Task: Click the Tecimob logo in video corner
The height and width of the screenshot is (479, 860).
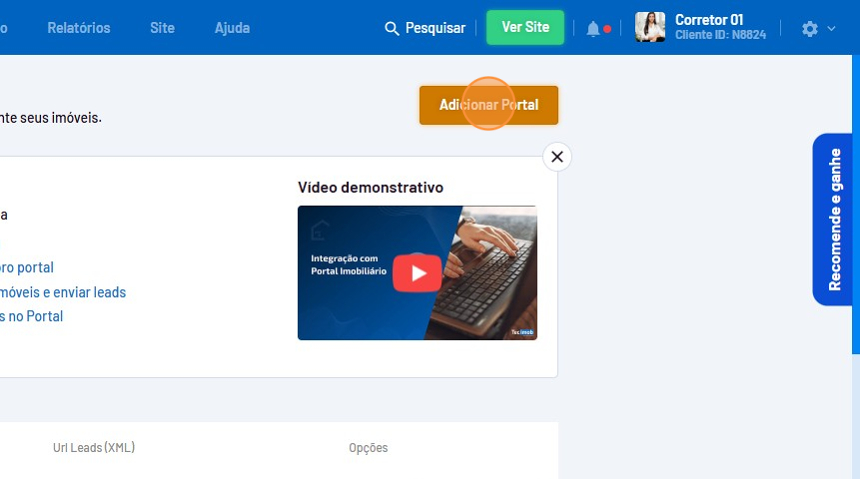Action: [x=522, y=332]
